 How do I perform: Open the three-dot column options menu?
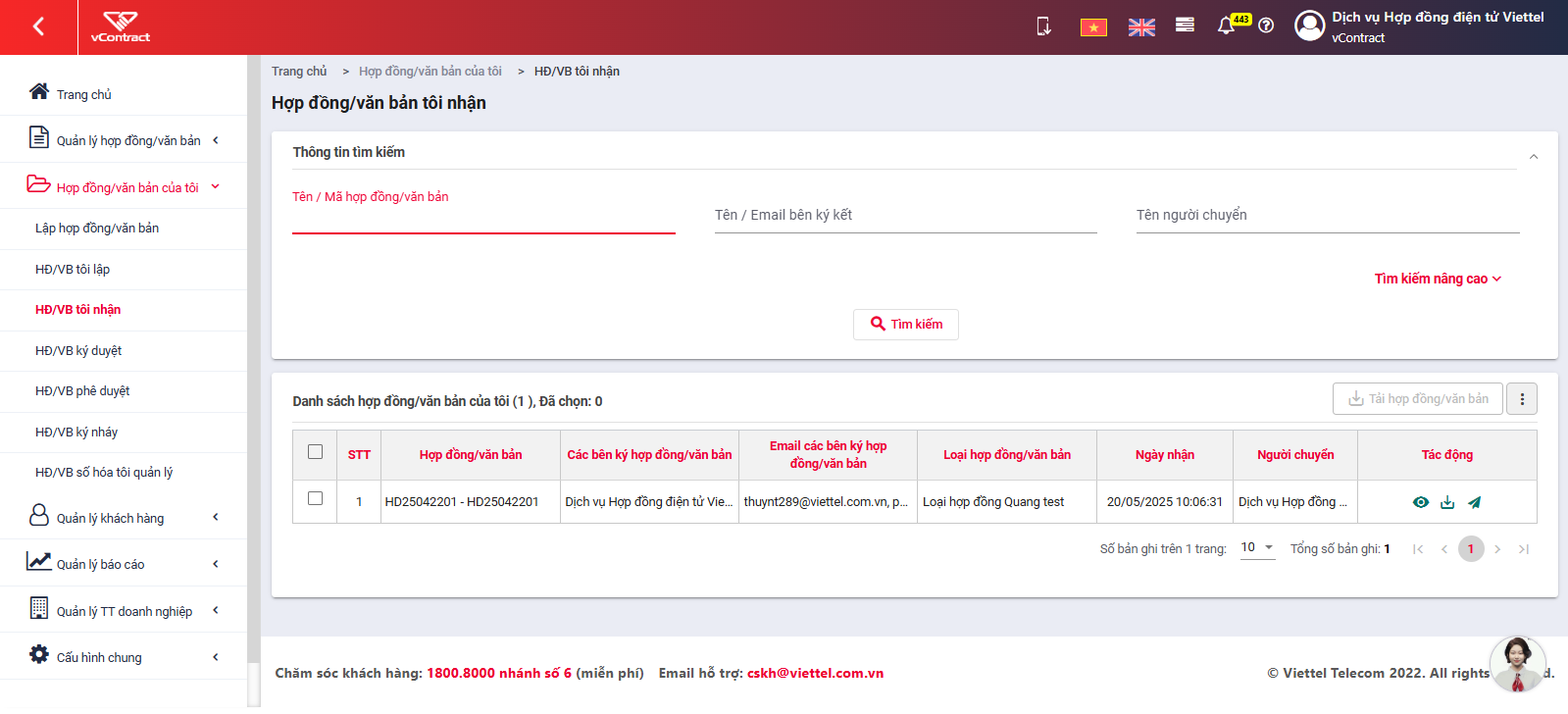pyautogui.click(x=1522, y=399)
